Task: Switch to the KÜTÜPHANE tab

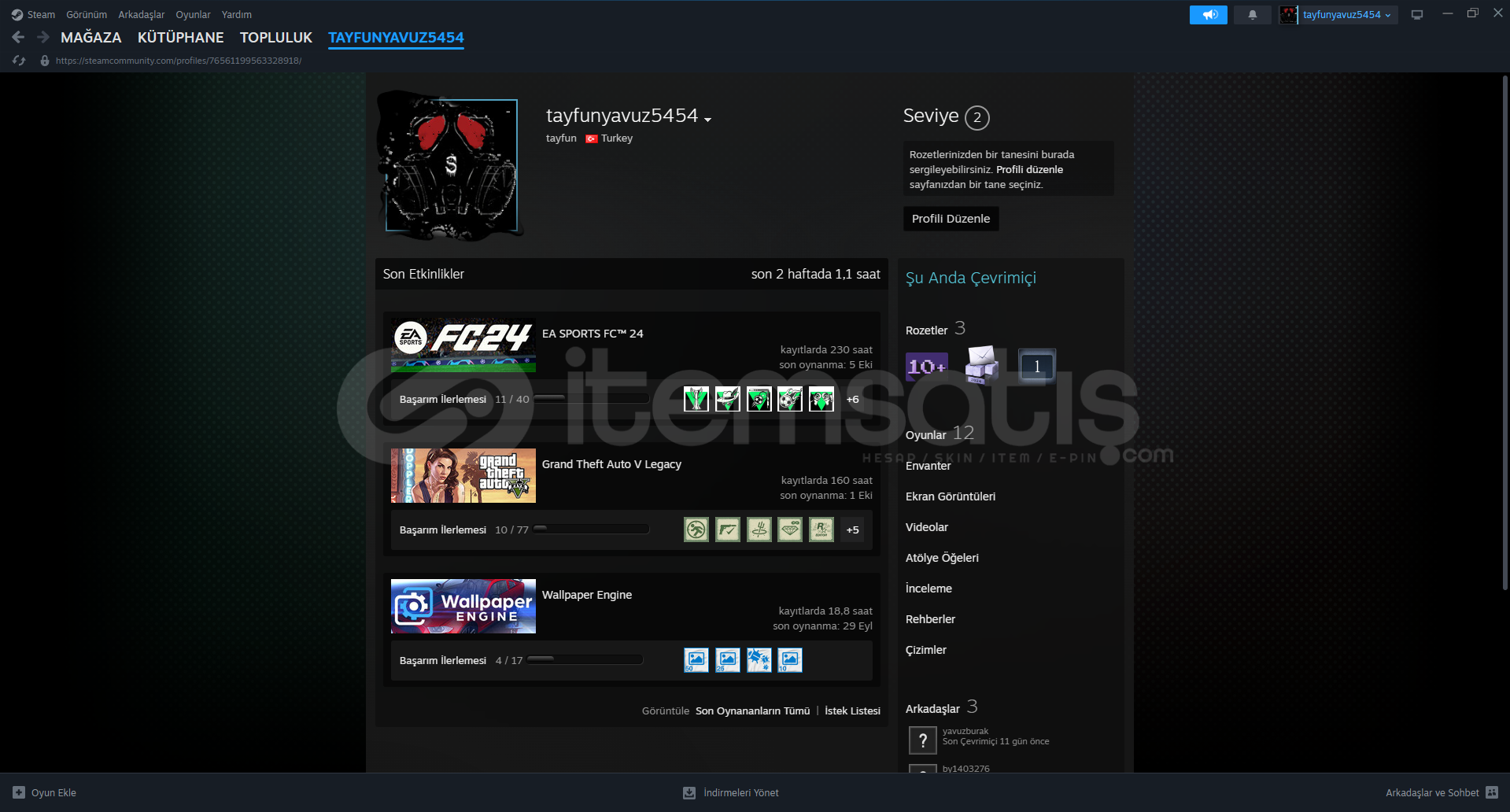Action: pyautogui.click(x=181, y=37)
